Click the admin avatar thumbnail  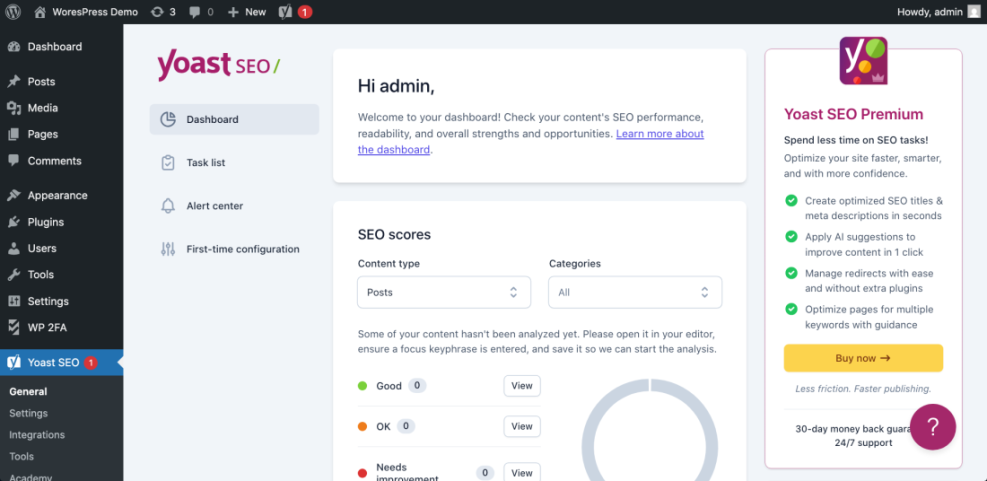pos(973,12)
